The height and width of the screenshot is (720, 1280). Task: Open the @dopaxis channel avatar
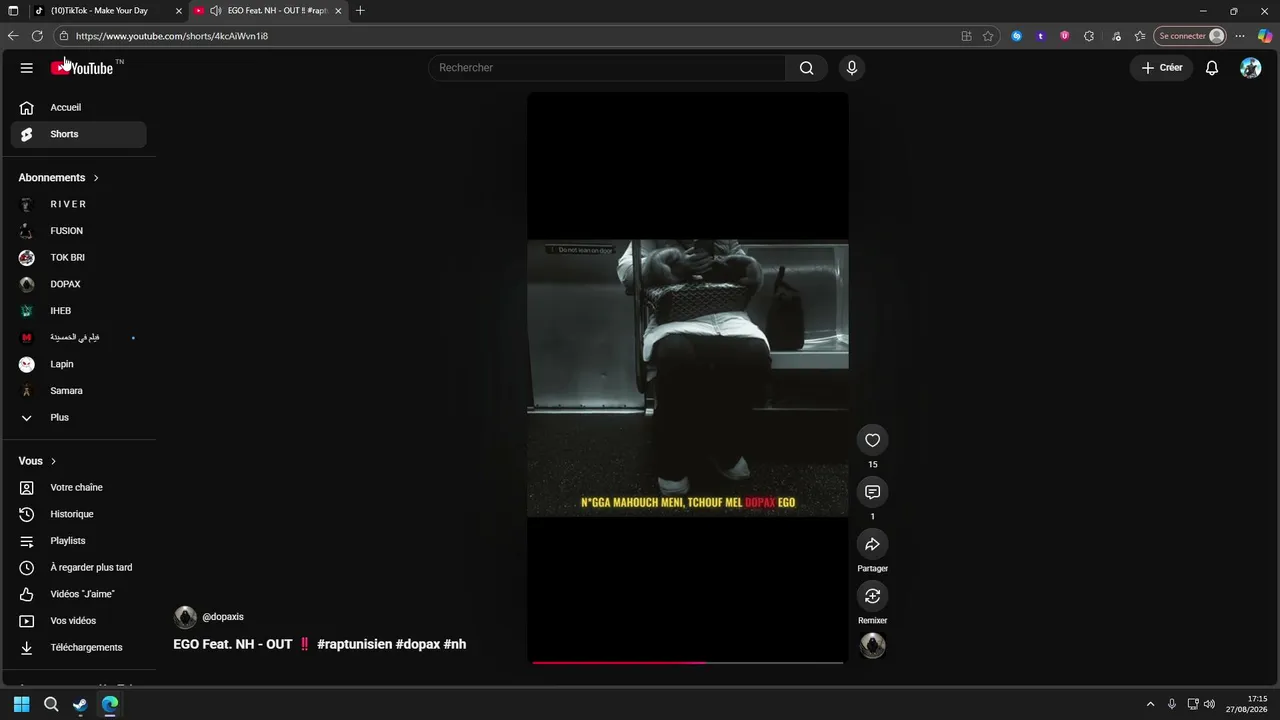(185, 617)
